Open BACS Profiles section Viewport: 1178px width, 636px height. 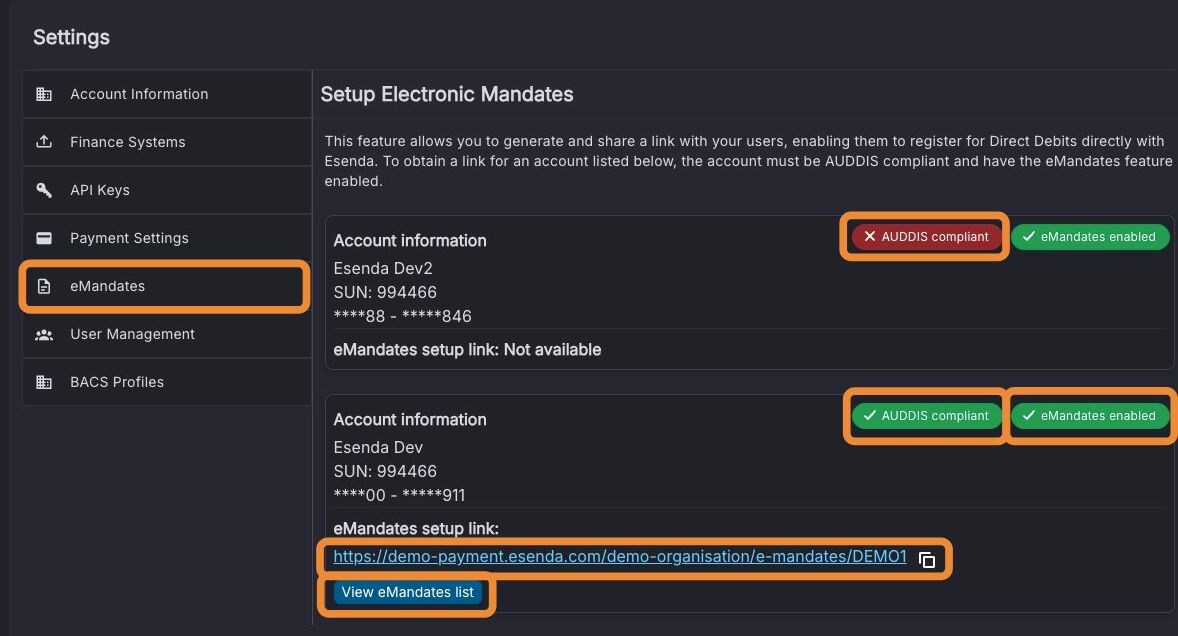coord(167,382)
